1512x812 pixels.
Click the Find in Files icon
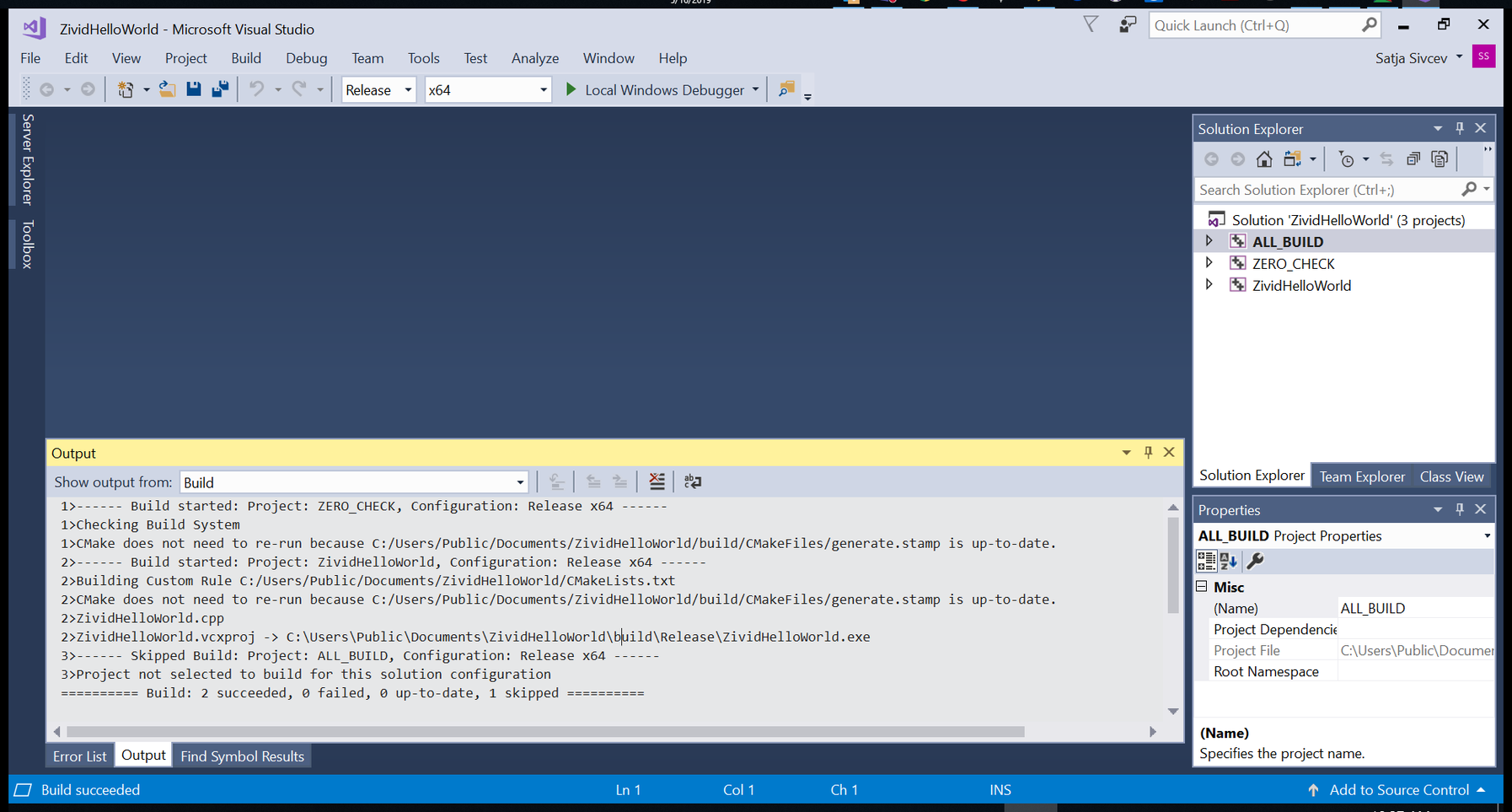tap(786, 89)
